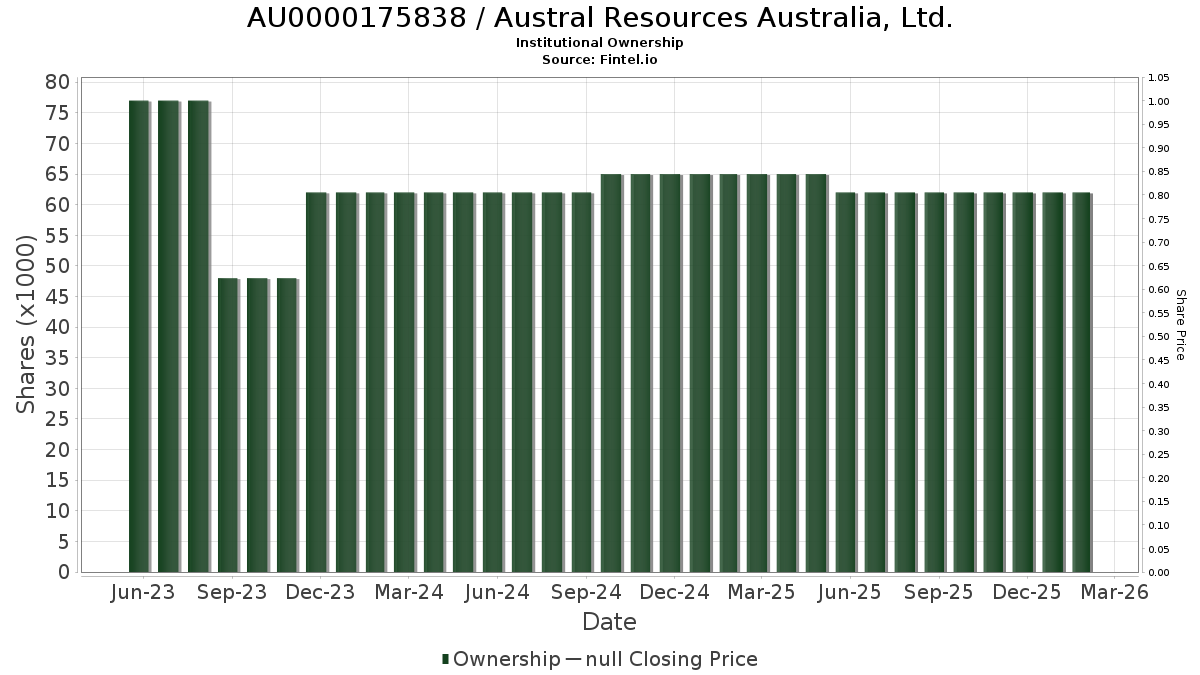Click the Jun-24 date axis label
1200x675 pixels.
pyautogui.click(x=497, y=592)
